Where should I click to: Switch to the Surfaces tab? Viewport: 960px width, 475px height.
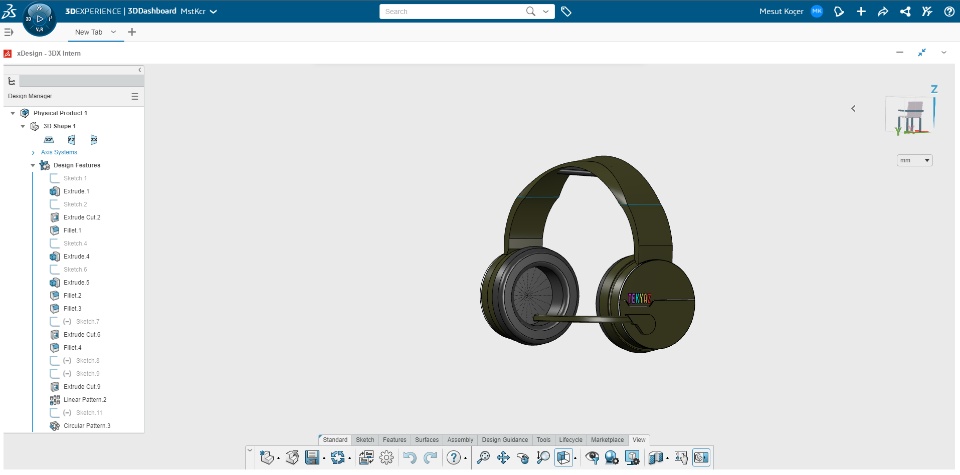point(427,439)
